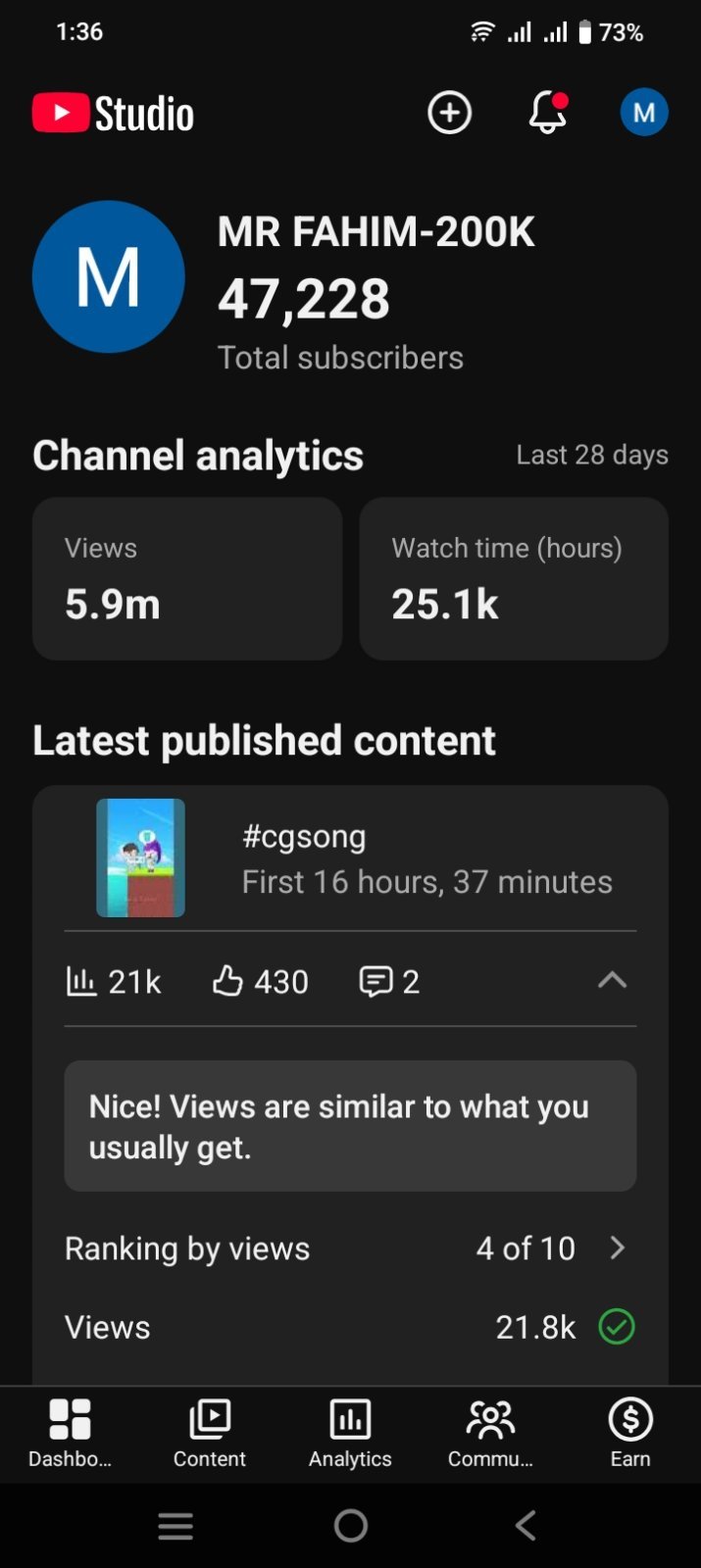Tap the Android back navigation button

tap(526, 1525)
